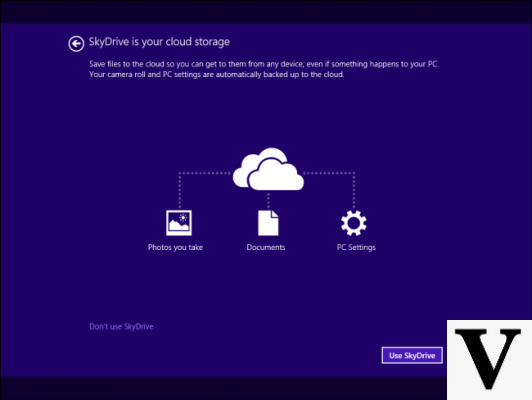The width and height of the screenshot is (532, 400).
Task: Click the line starting "Save files to the cloud"
Action: pyautogui.click(x=264, y=64)
